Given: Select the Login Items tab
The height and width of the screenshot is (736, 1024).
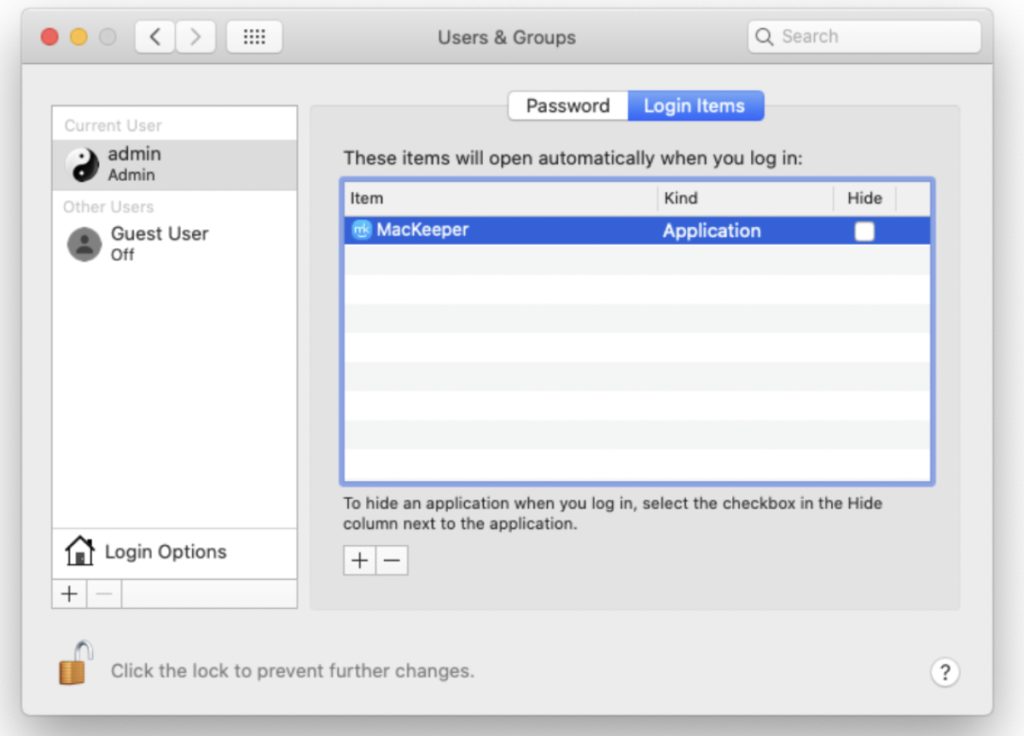Looking at the screenshot, I should [x=695, y=106].
